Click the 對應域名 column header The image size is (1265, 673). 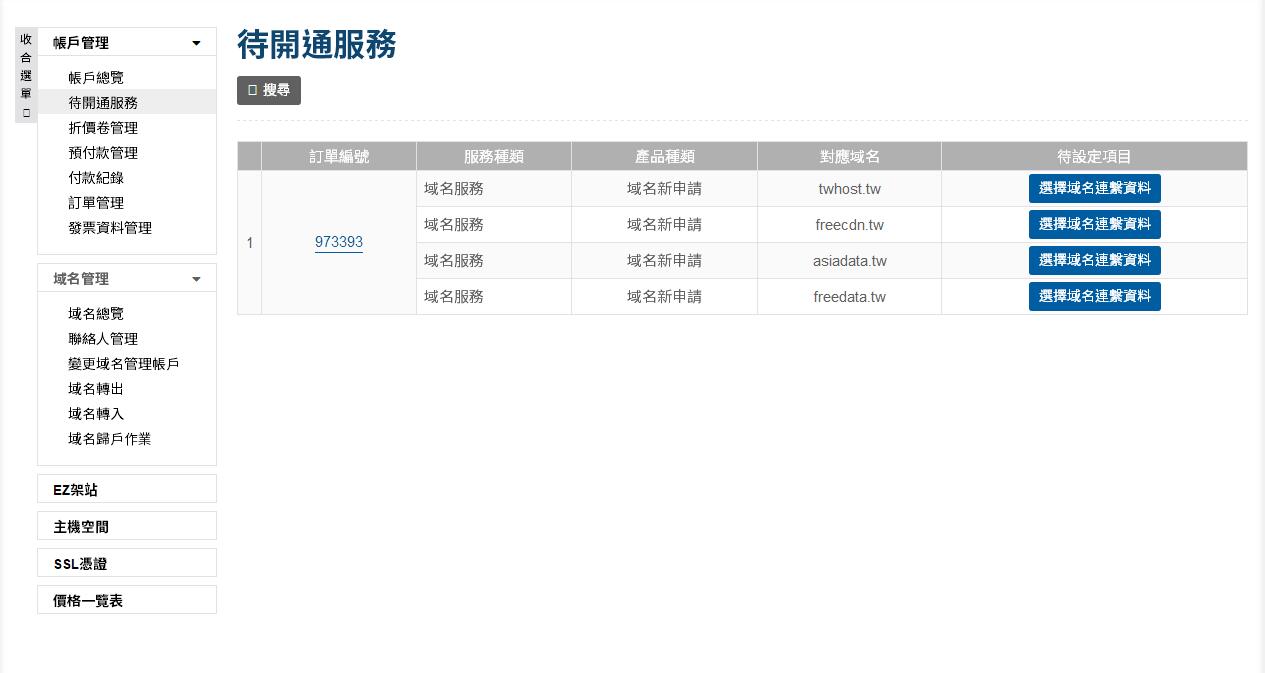(x=850, y=157)
